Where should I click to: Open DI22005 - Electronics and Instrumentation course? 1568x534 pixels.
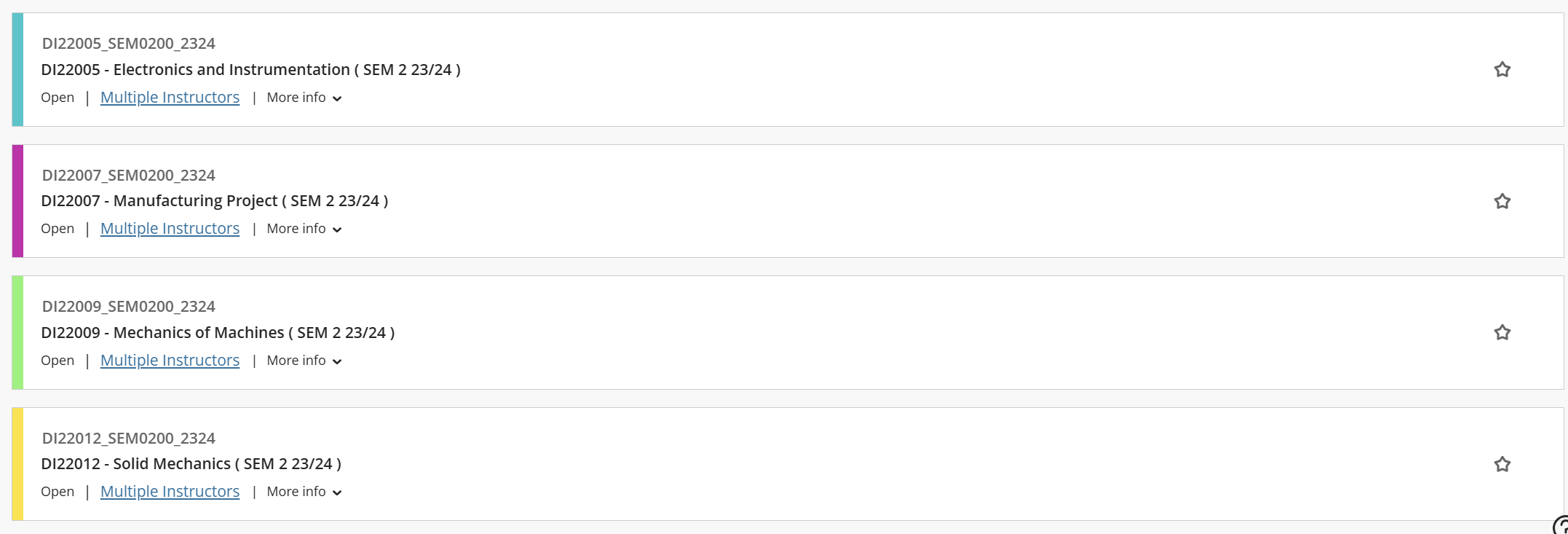tap(250, 70)
